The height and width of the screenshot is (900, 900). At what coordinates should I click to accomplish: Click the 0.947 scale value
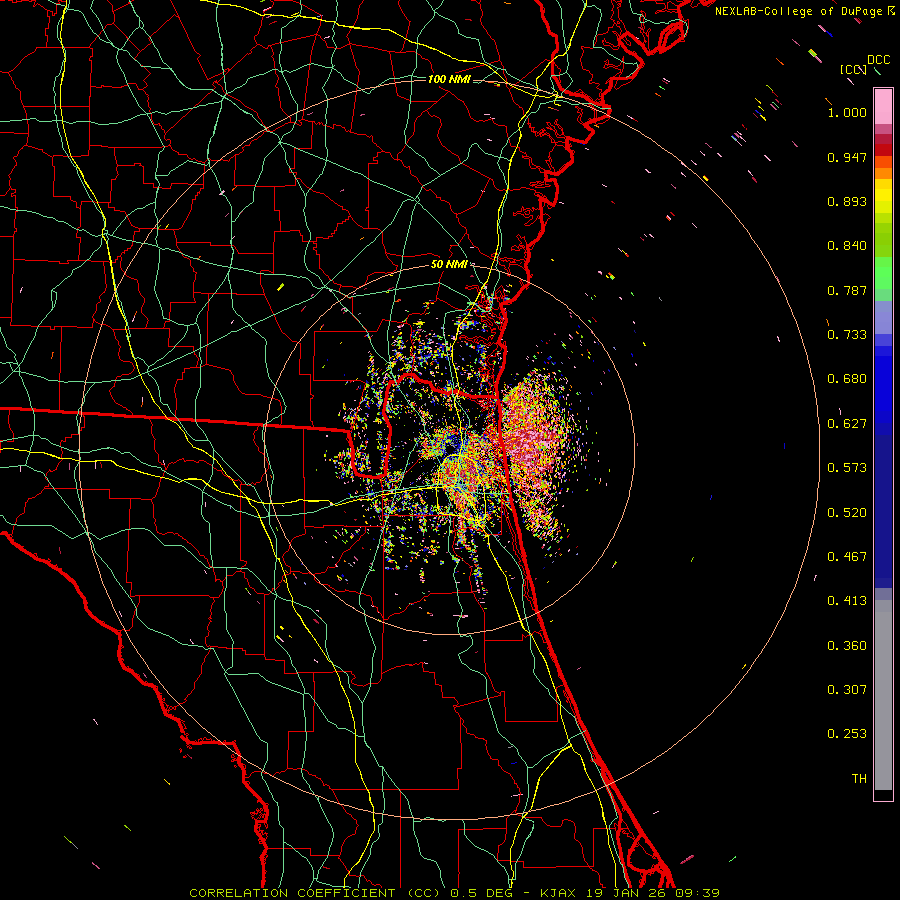tap(847, 157)
